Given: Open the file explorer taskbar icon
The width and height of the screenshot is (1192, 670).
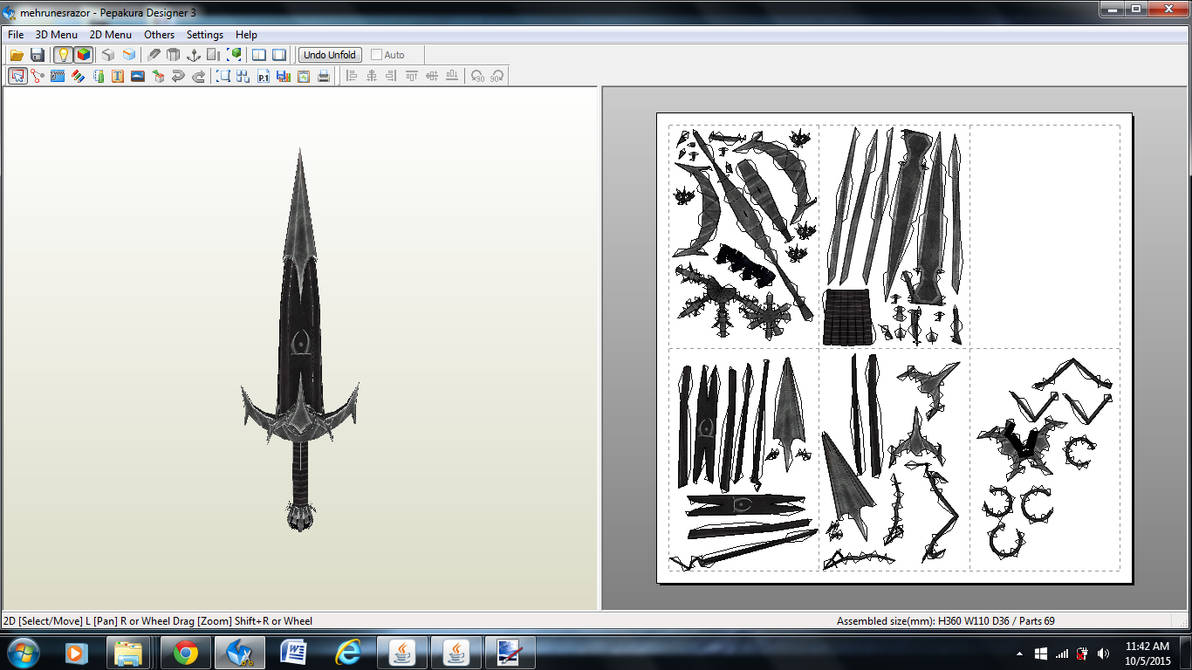Looking at the screenshot, I should click(128, 653).
